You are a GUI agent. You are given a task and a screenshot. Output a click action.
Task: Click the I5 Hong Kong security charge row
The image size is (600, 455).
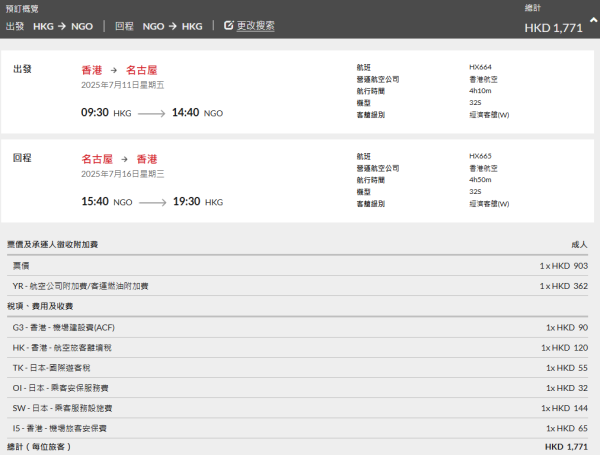(297, 429)
